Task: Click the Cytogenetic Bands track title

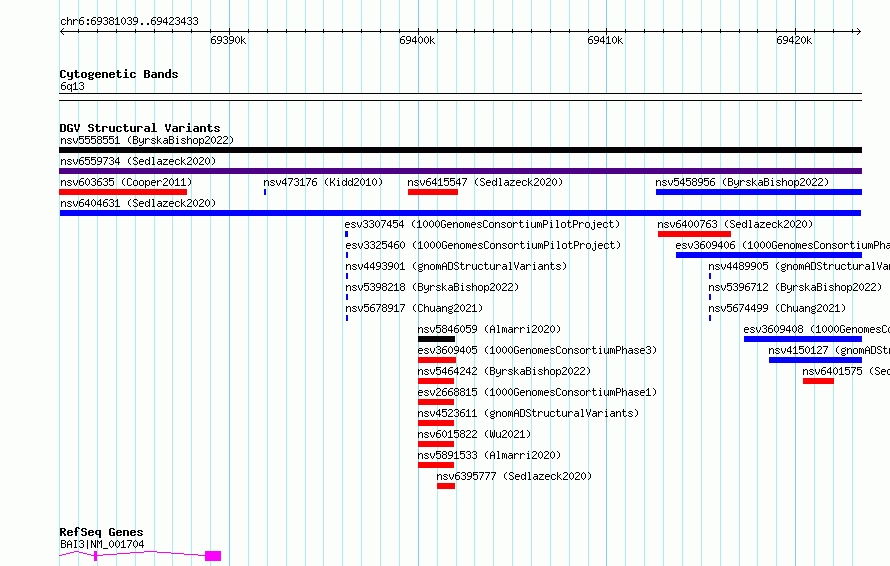Action: point(119,74)
